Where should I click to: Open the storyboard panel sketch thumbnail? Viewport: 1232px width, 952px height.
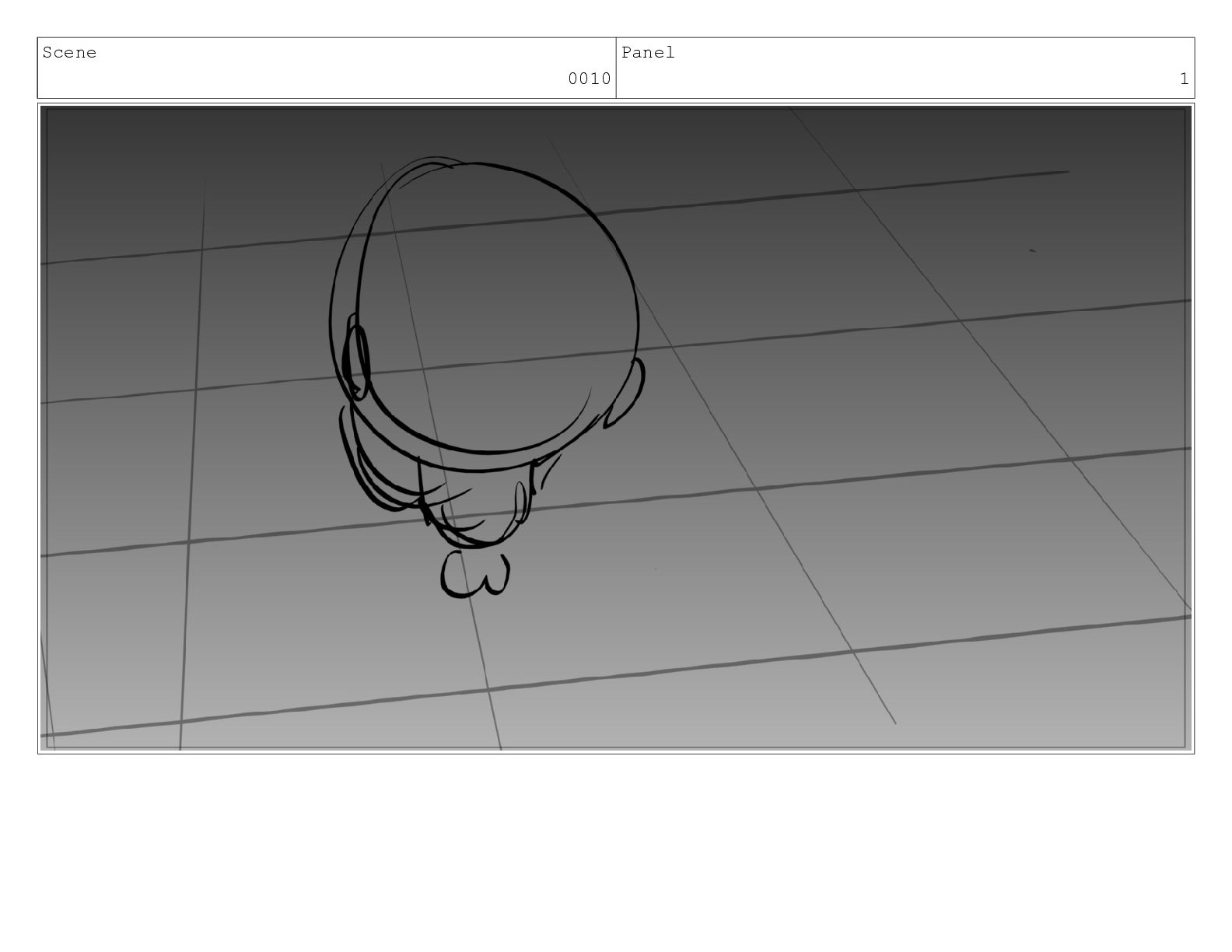pos(616,428)
